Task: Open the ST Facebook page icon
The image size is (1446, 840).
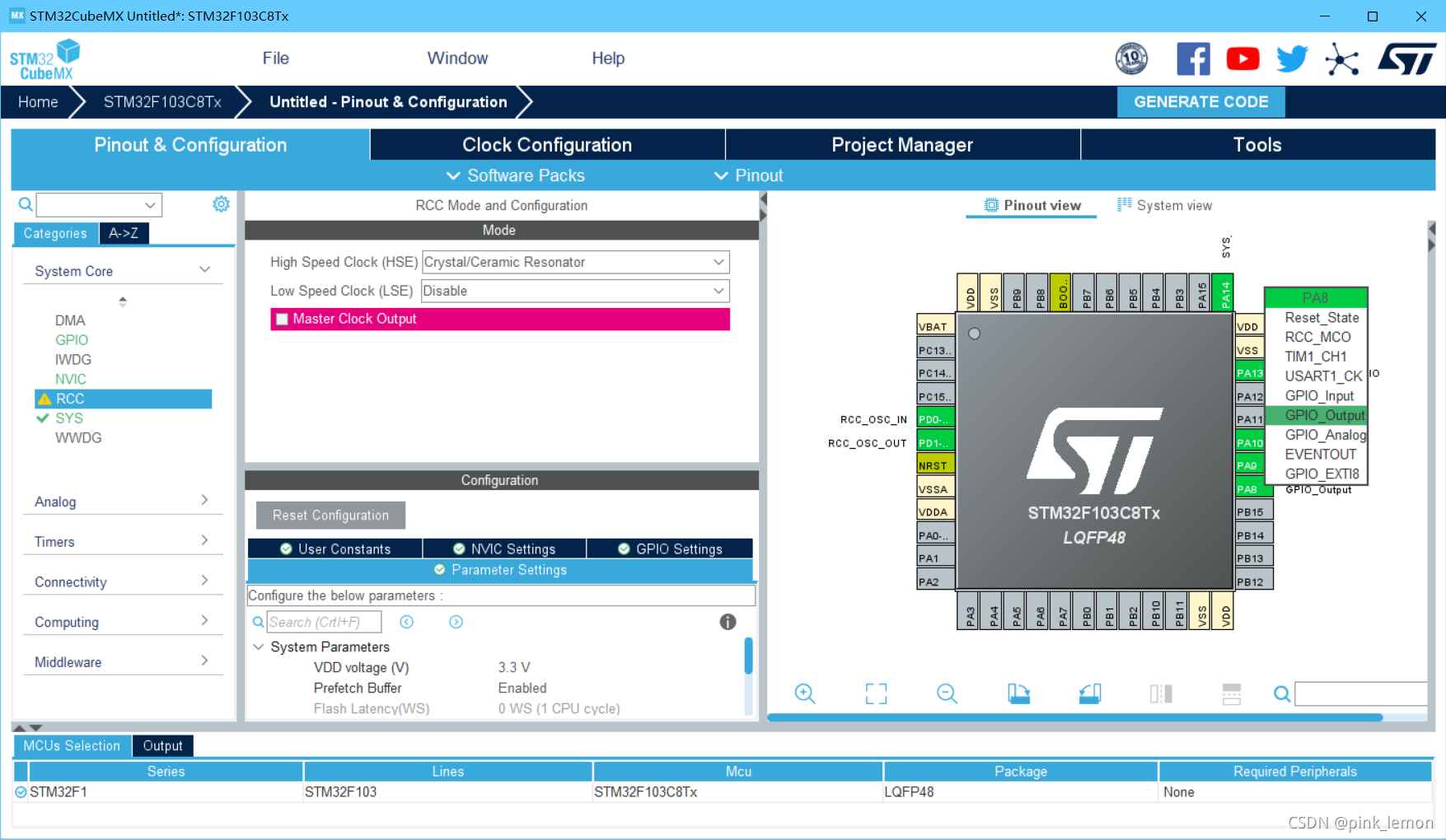Action: [x=1193, y=59]
